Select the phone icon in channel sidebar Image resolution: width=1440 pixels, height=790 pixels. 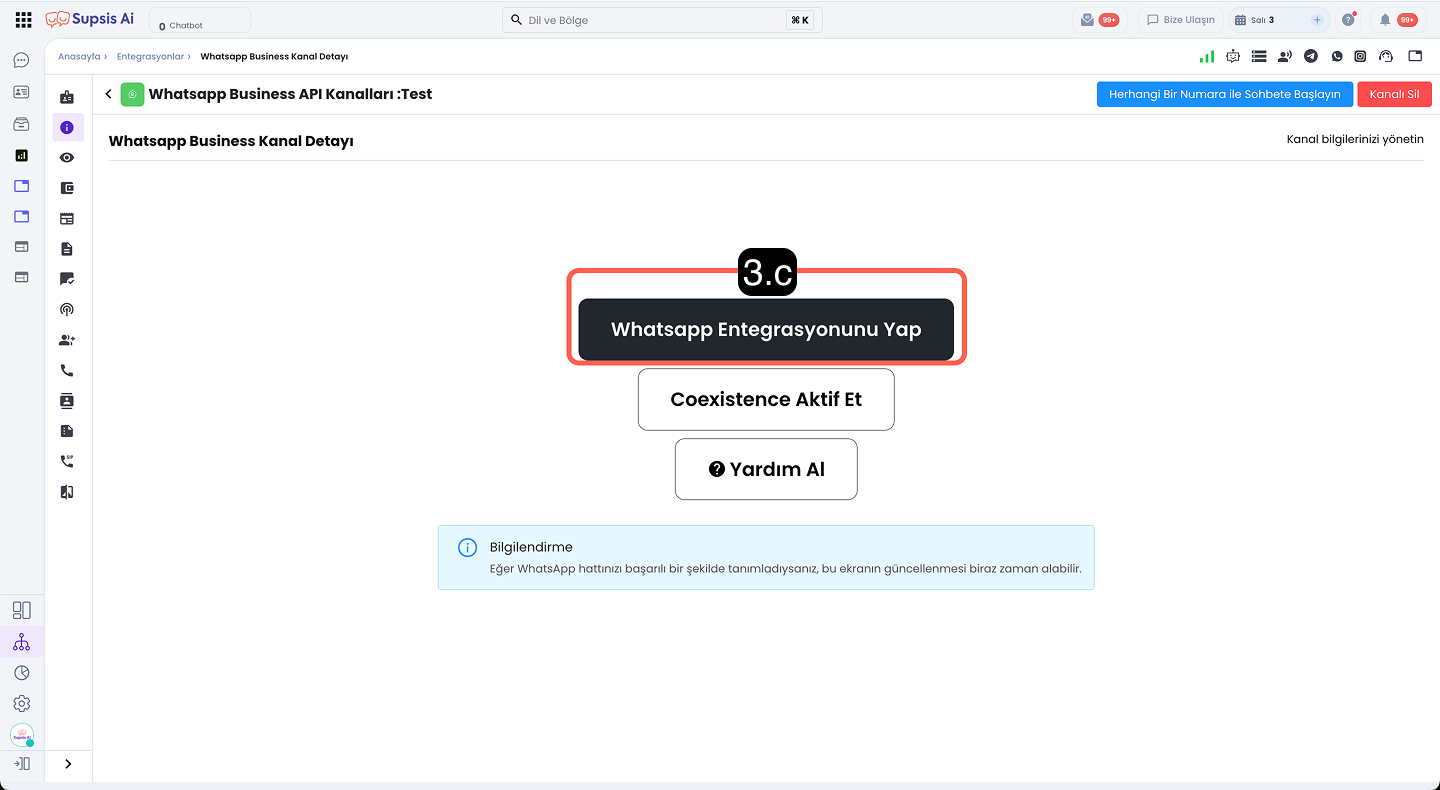pos(67,370)
